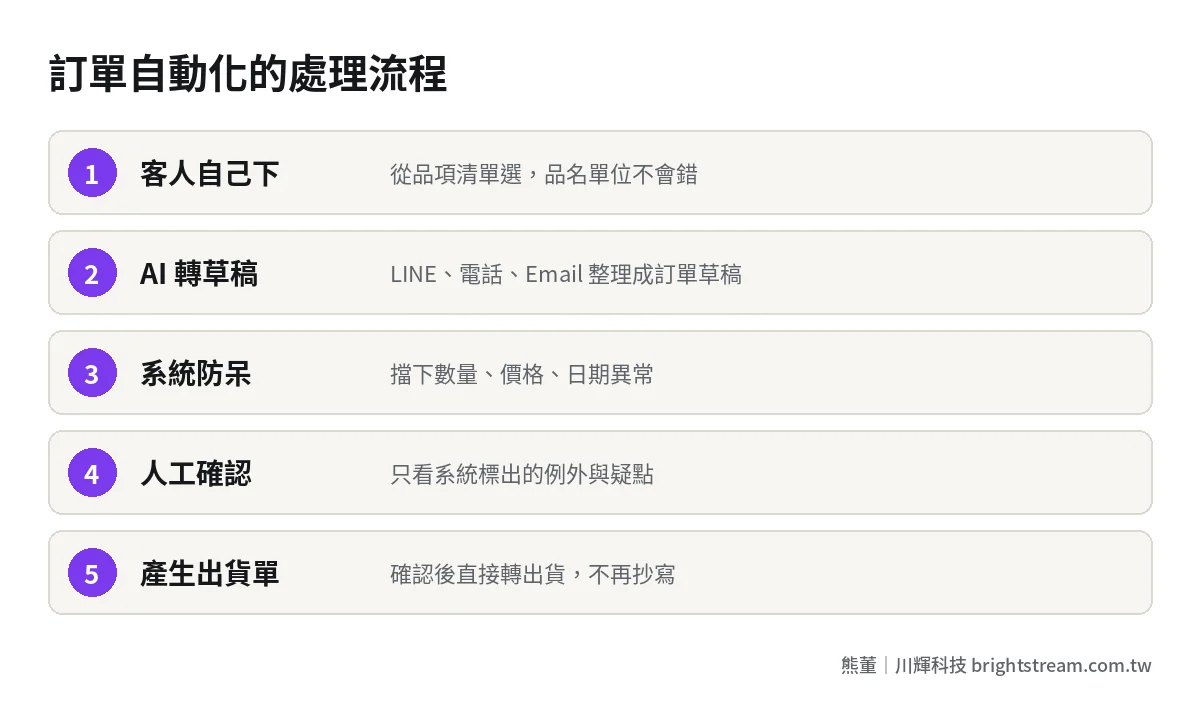The image size is (1200, 704).
Task: Select the AI 轉草稿 step heading
Action: (x=199, y=274)
